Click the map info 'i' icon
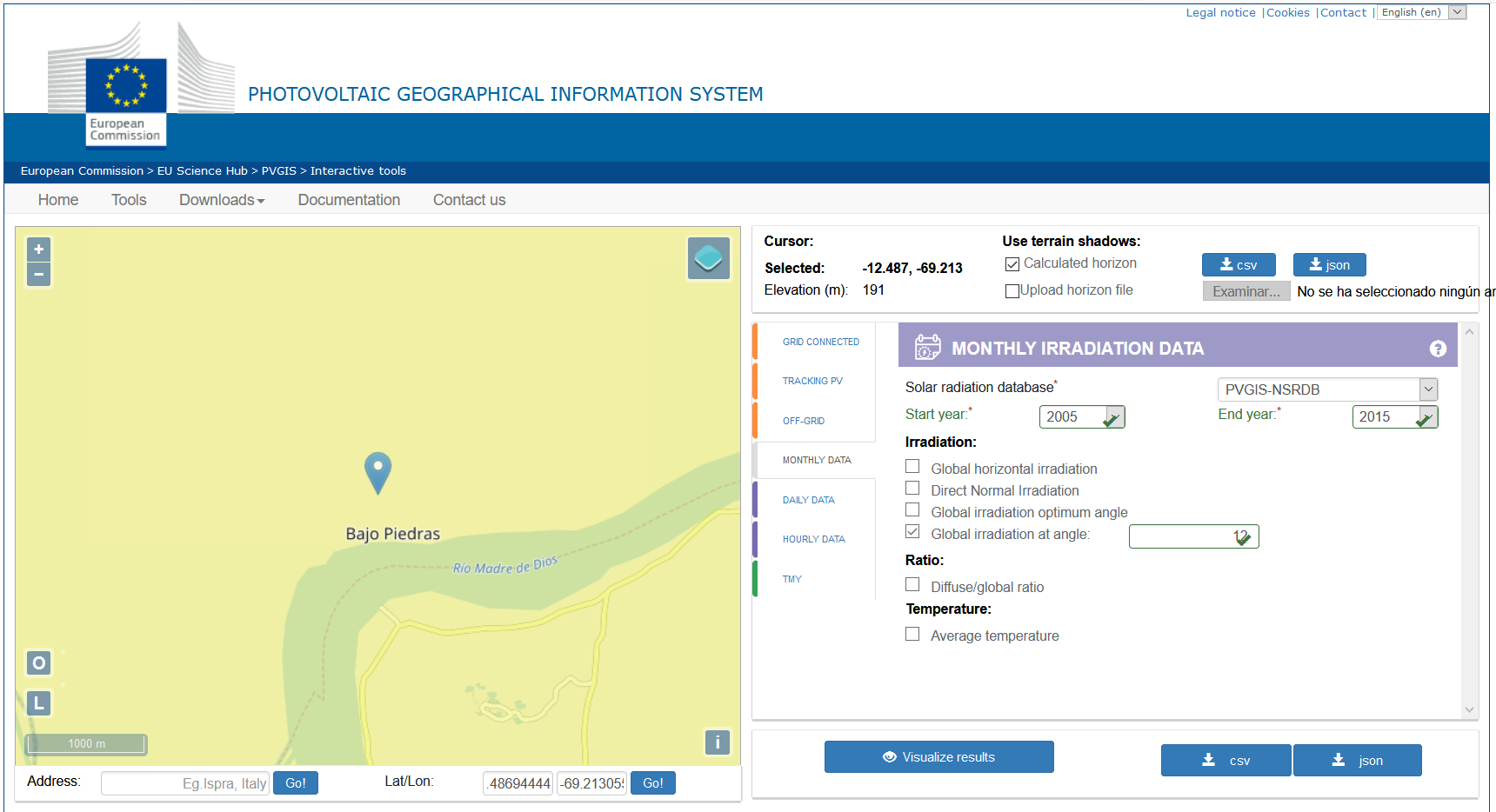This screenshot has width=1496, height=812. [x=717, y=742]
